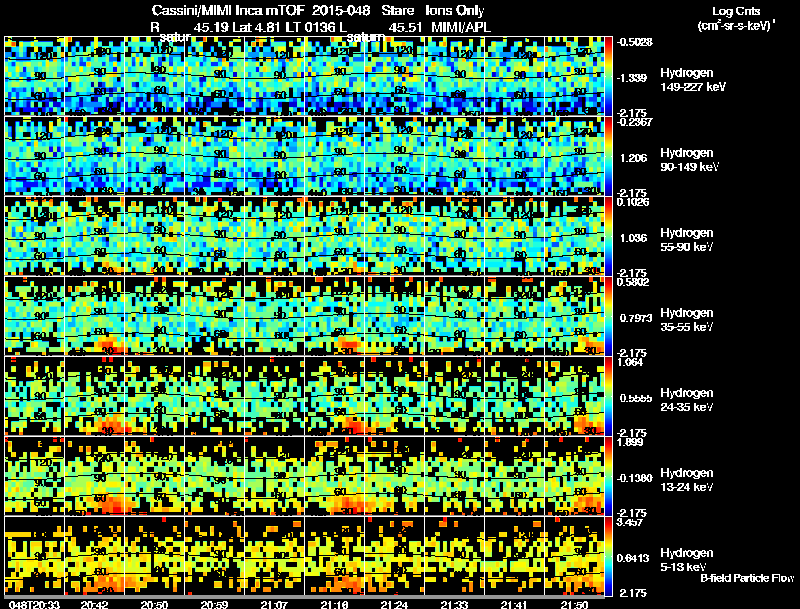Click the 0.6413 colorbar midpoint value
The width and height of the screenshot is (800, 609).
click(635, 558)
